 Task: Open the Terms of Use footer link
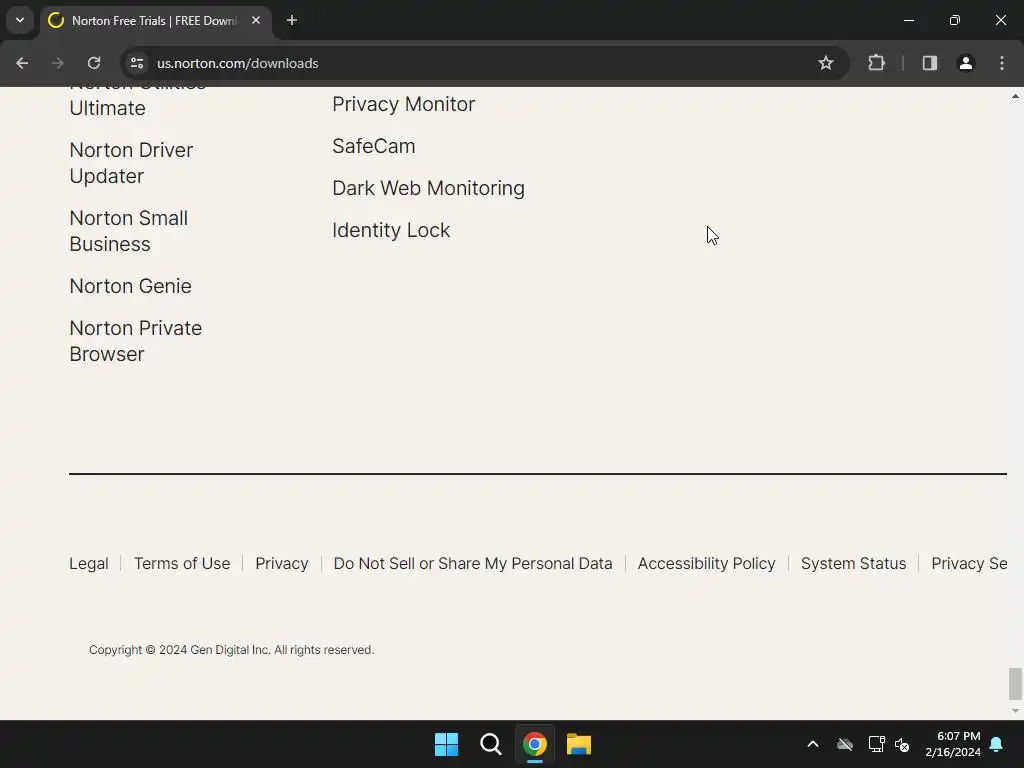point(182,564)
